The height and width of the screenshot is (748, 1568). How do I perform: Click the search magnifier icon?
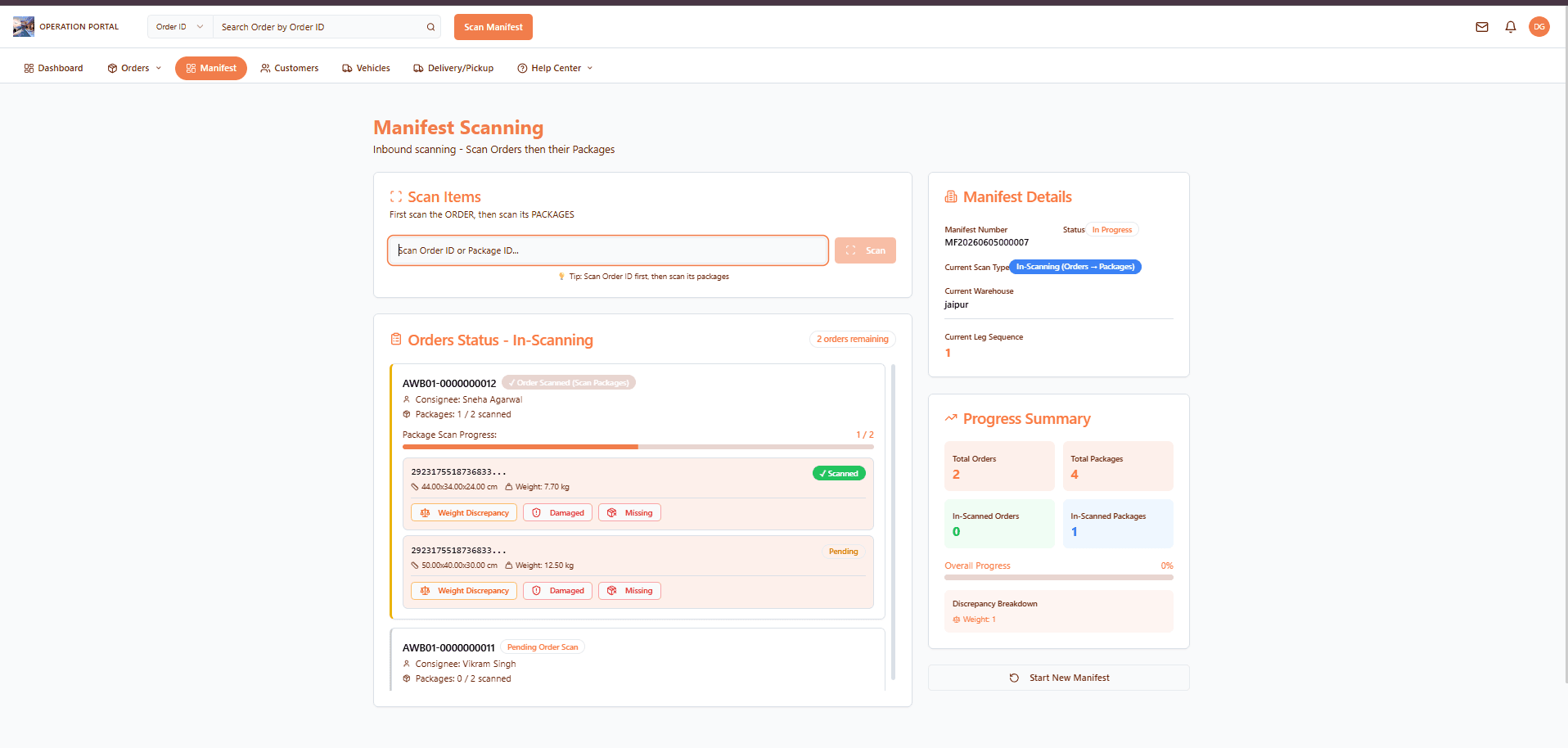(x=430, y=27)
